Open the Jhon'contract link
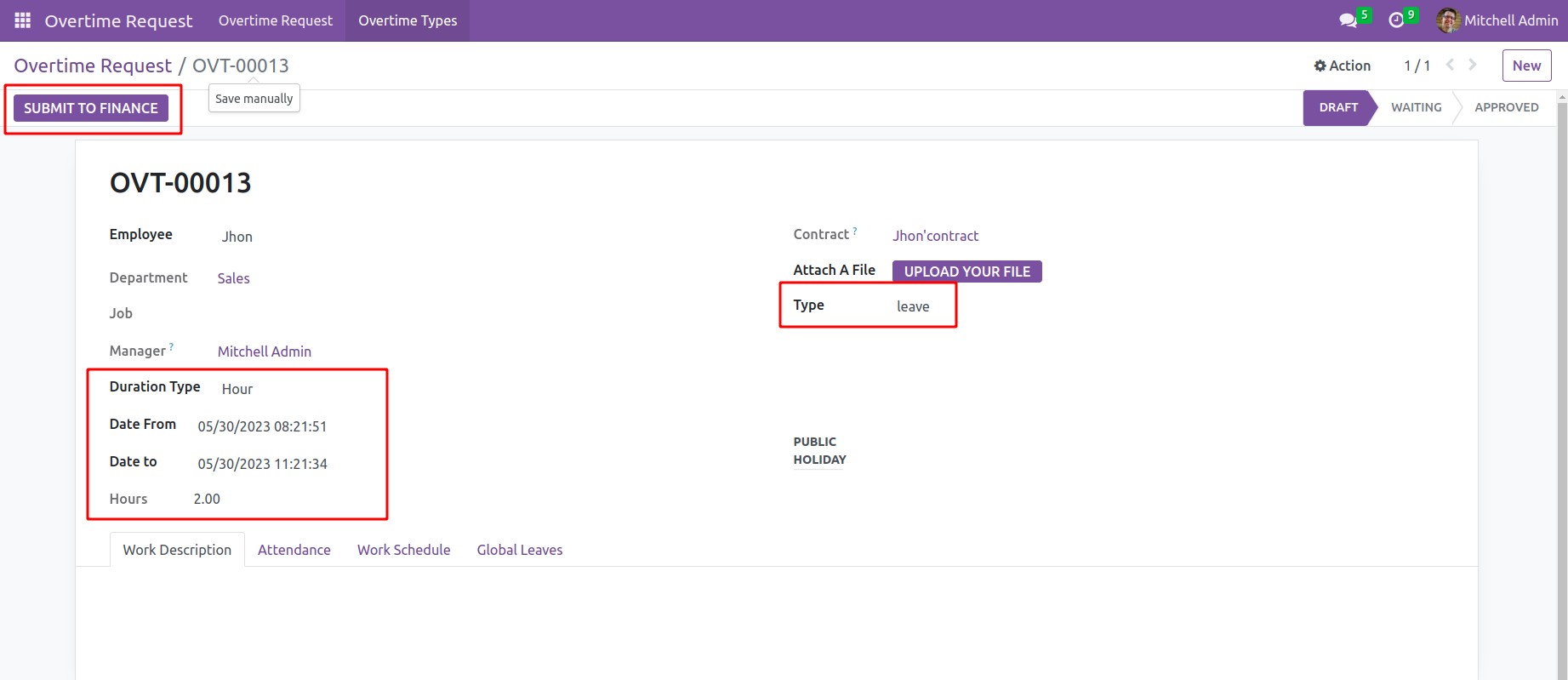The image size is (1568, 680). tap(935, 236)
